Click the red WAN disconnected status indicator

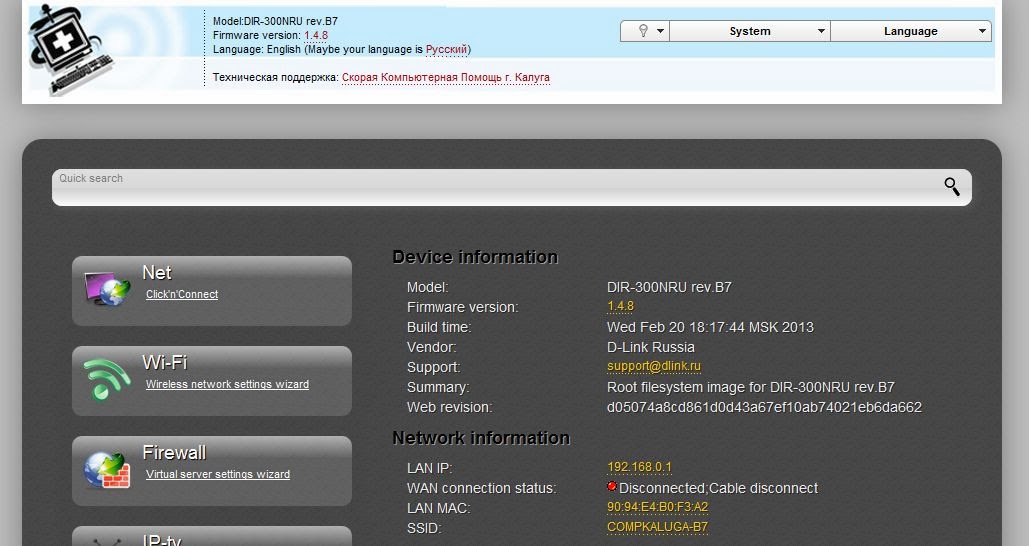(612, 486)
